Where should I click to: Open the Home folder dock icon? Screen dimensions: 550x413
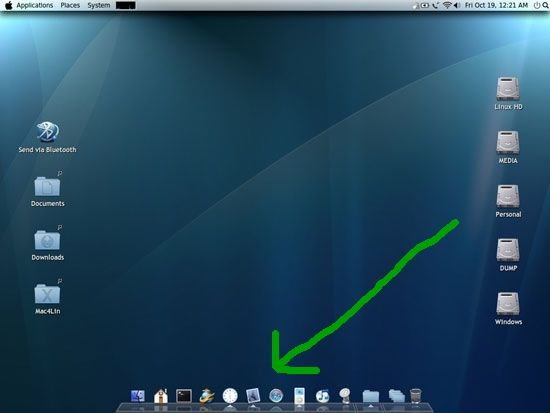(161, 396)
